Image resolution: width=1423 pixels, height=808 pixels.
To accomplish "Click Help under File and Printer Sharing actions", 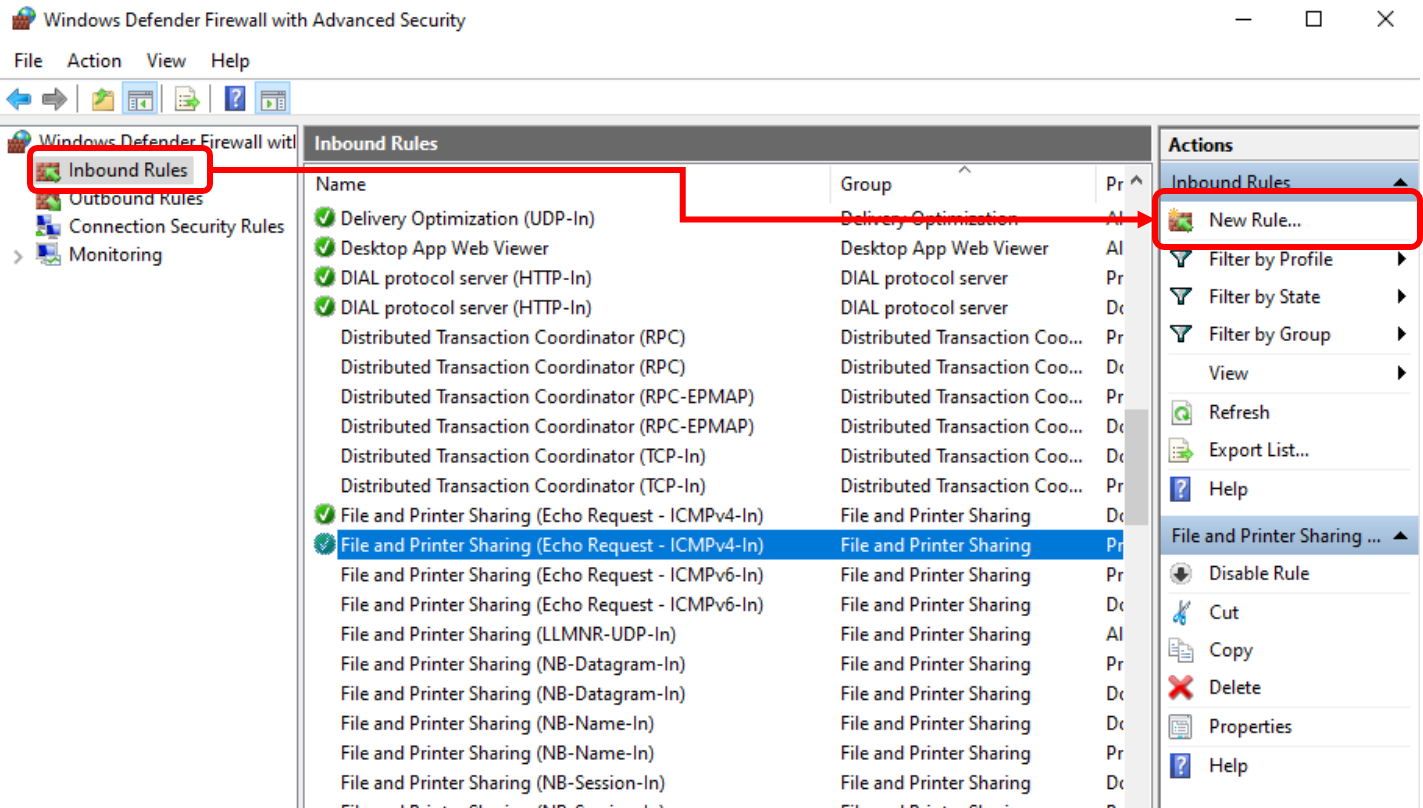I will [1228, 766].
